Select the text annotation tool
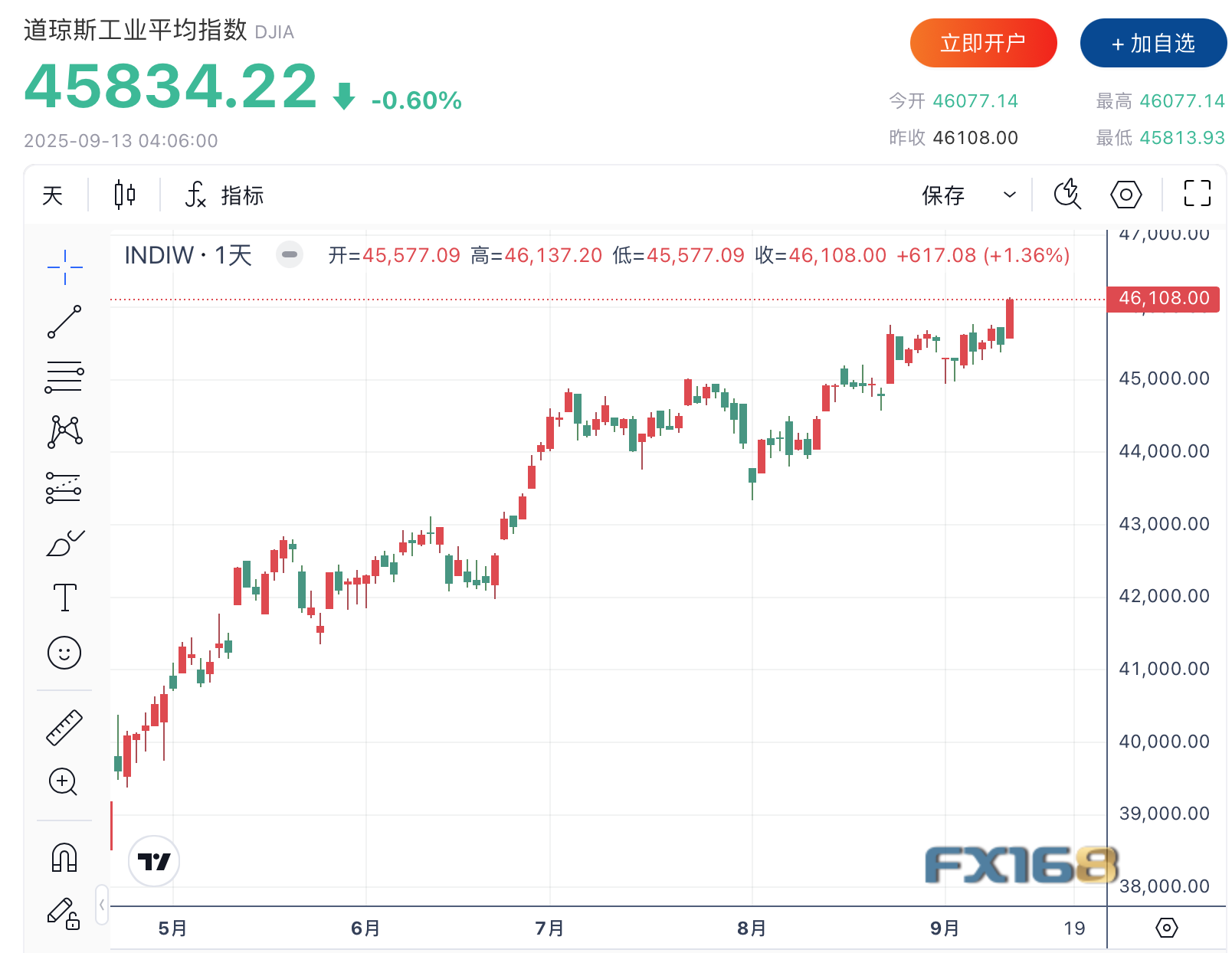 pos(64,598)
